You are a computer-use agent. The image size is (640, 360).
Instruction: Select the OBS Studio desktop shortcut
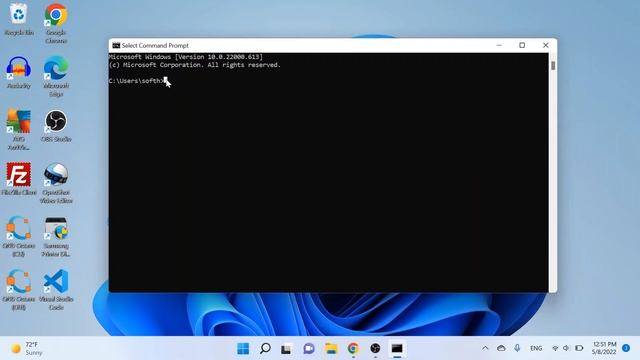56,126
